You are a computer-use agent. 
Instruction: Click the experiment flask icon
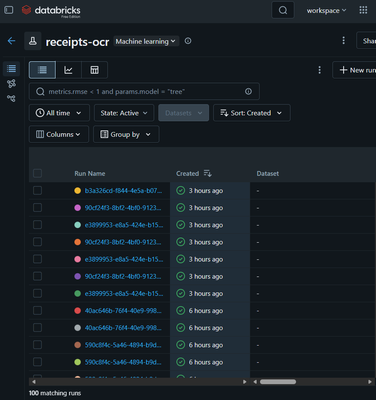coord(33,41)
